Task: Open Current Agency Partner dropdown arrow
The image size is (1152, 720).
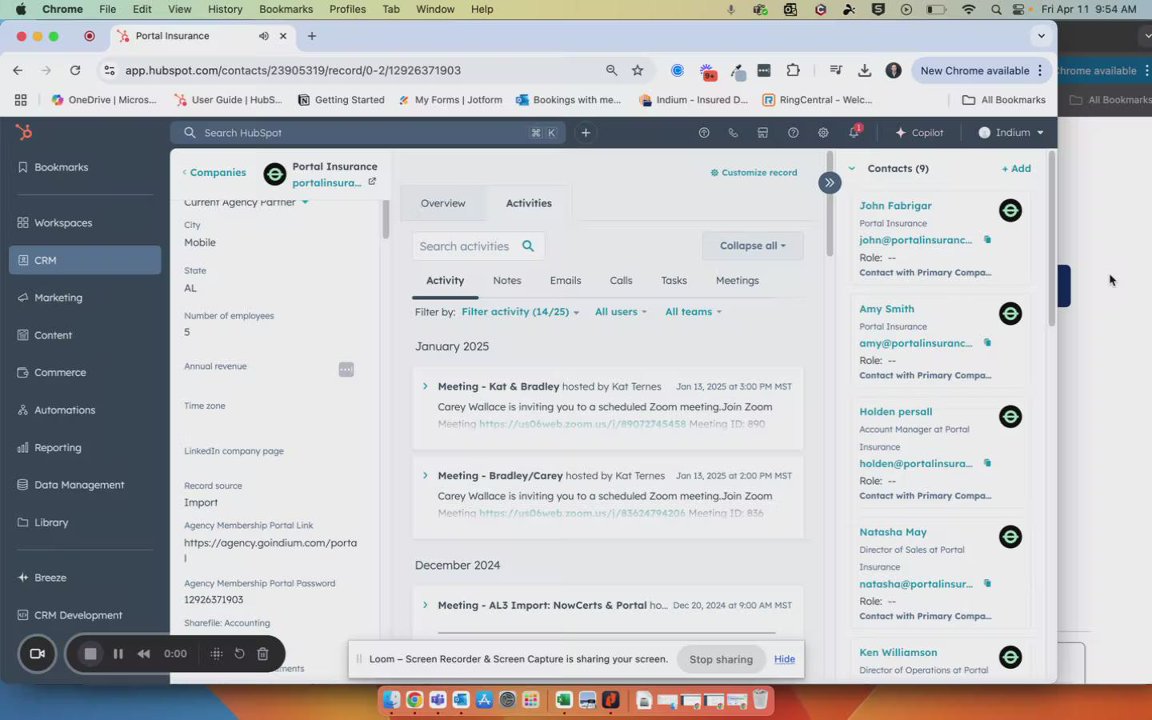Action: point(305,202)
